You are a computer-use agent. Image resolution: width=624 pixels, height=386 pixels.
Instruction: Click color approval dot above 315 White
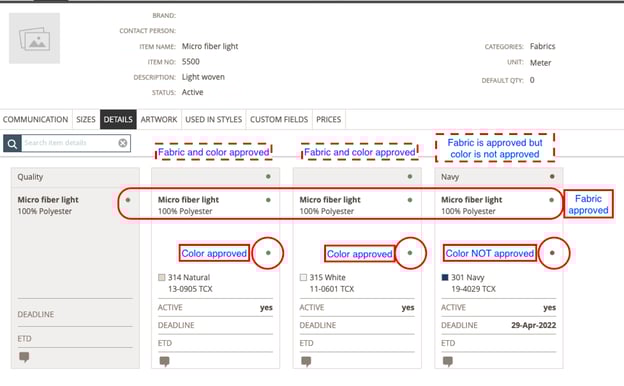410,253
